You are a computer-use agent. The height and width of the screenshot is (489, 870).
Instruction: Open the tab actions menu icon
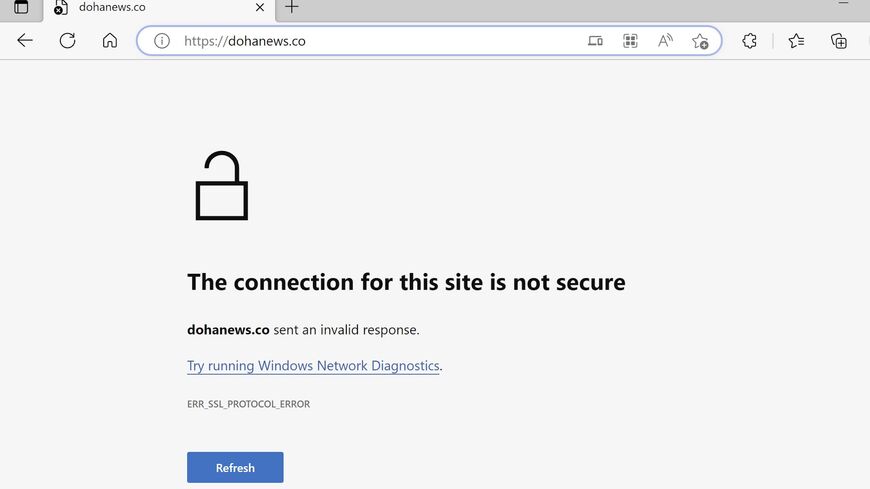(21, 7)
